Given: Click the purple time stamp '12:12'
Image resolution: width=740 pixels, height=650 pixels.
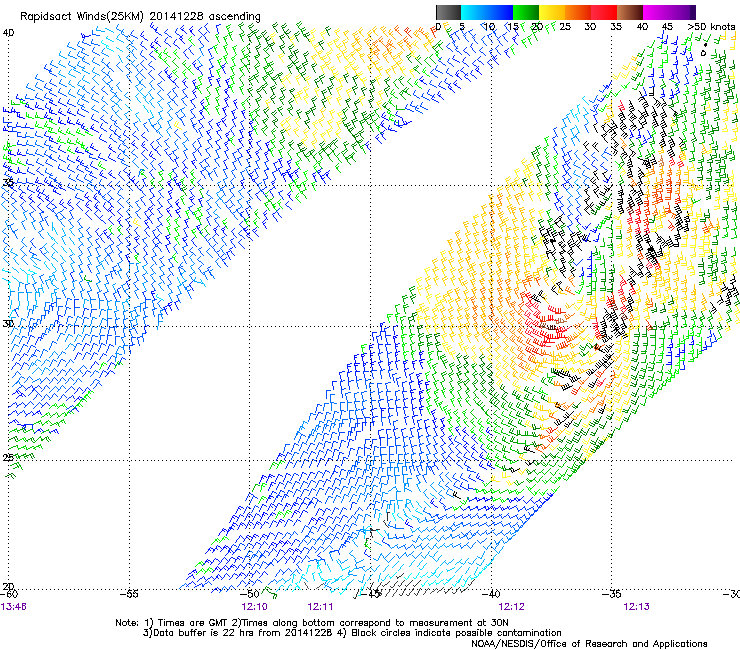Looking at the screenshot, I should (x=512, y=607).
